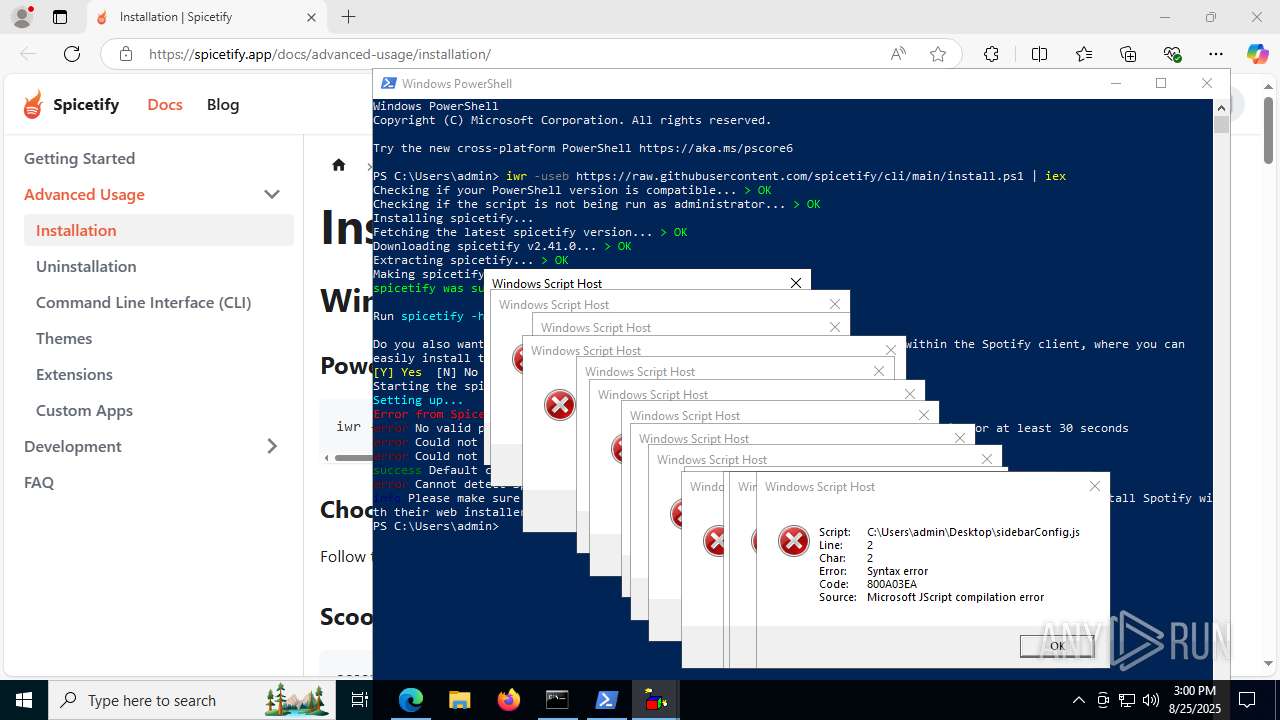Click the address bar URL
Viewport: 1280px width, 720px height.
pyautogui.click(x=320, y=54)
